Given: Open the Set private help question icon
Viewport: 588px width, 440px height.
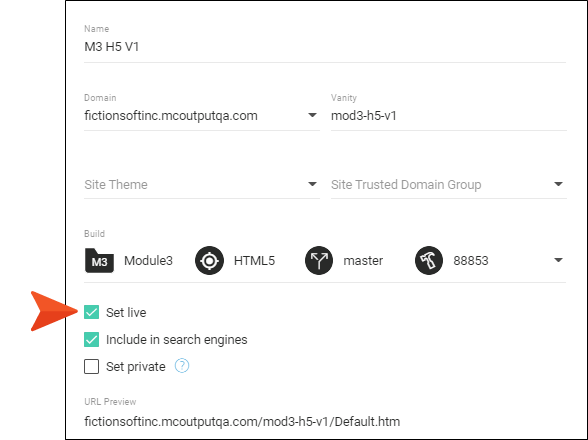Looking at the screenshot, I should coord(182,366).
